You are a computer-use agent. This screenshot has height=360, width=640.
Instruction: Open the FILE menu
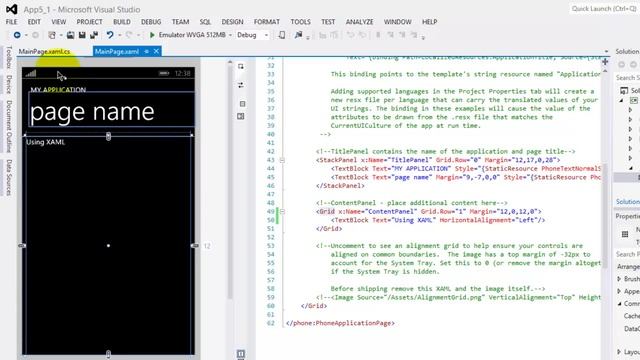pos(11,22)
